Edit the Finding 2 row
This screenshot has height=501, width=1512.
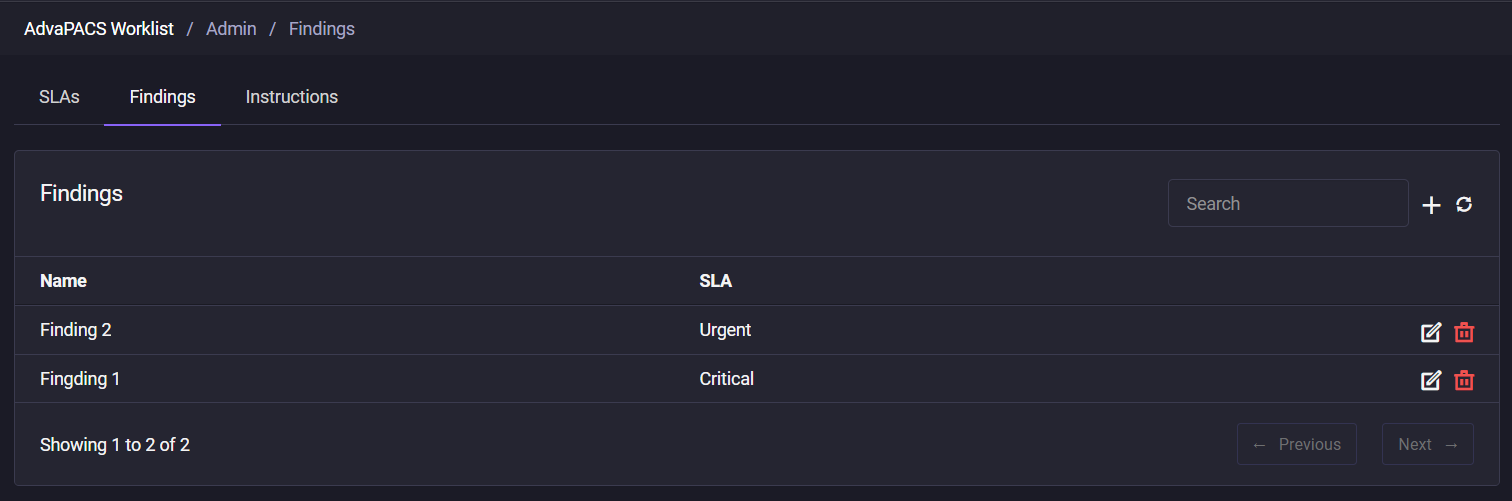pyautogui.click(x=1431, y=332)
